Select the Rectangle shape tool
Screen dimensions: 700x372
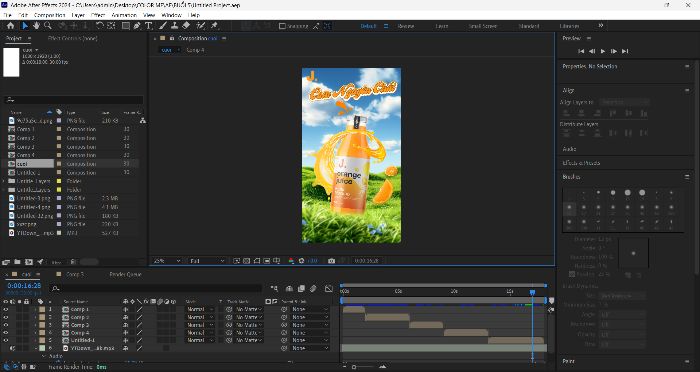[x=126, y=26]
